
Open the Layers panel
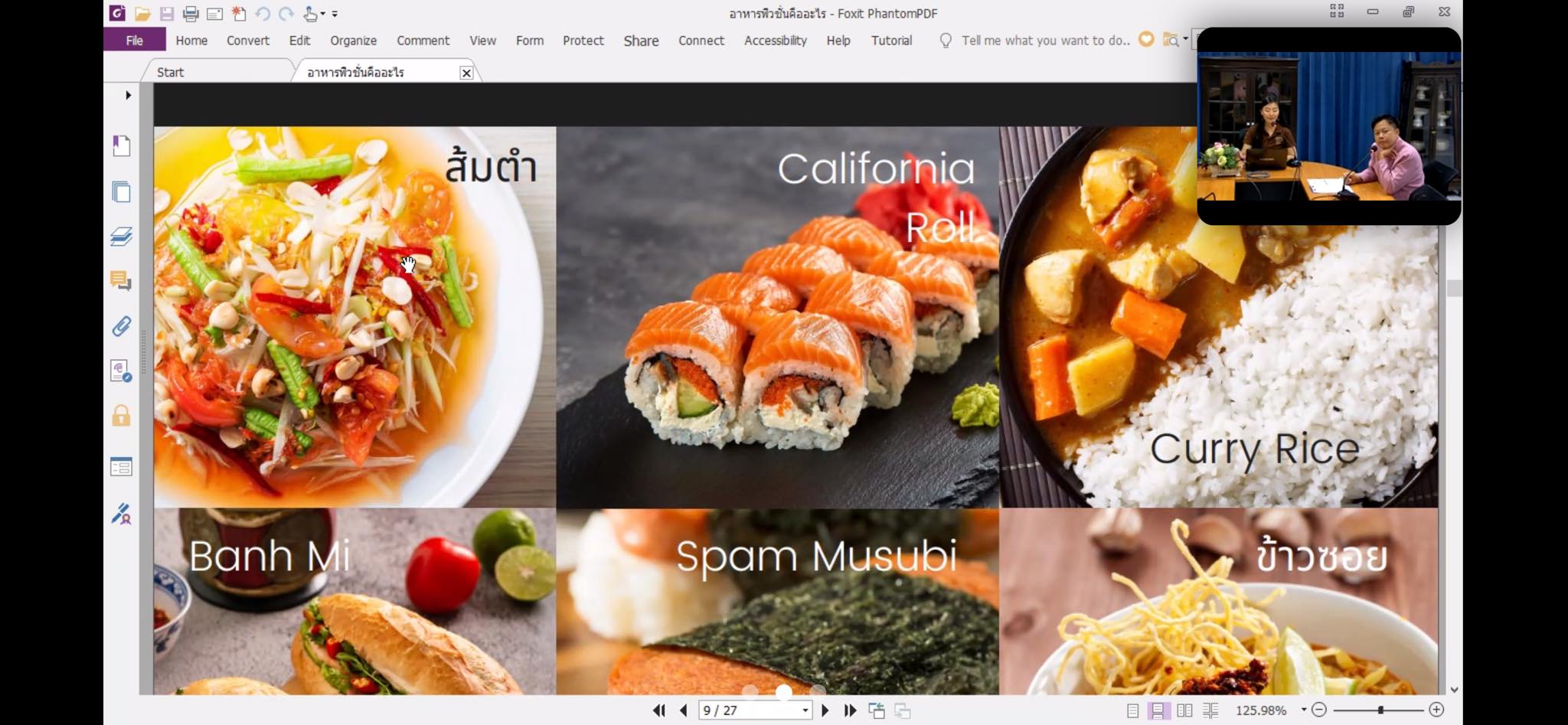(121, 237)
